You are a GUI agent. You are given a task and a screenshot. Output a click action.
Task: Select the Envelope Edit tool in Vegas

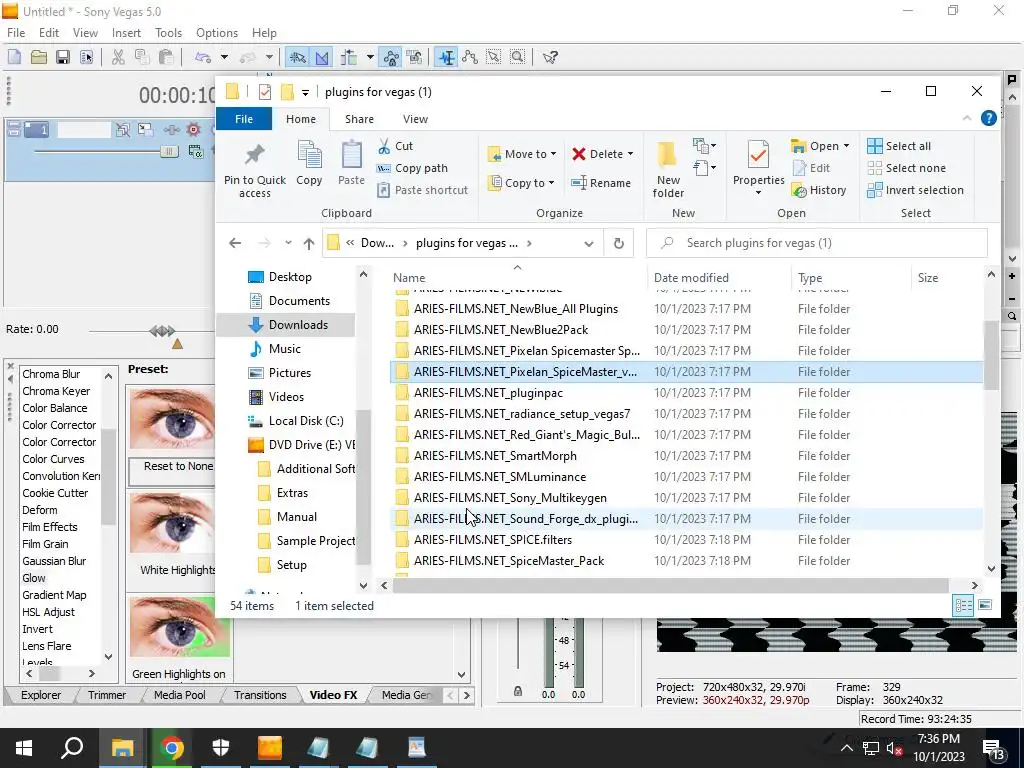tap(470, 57)
